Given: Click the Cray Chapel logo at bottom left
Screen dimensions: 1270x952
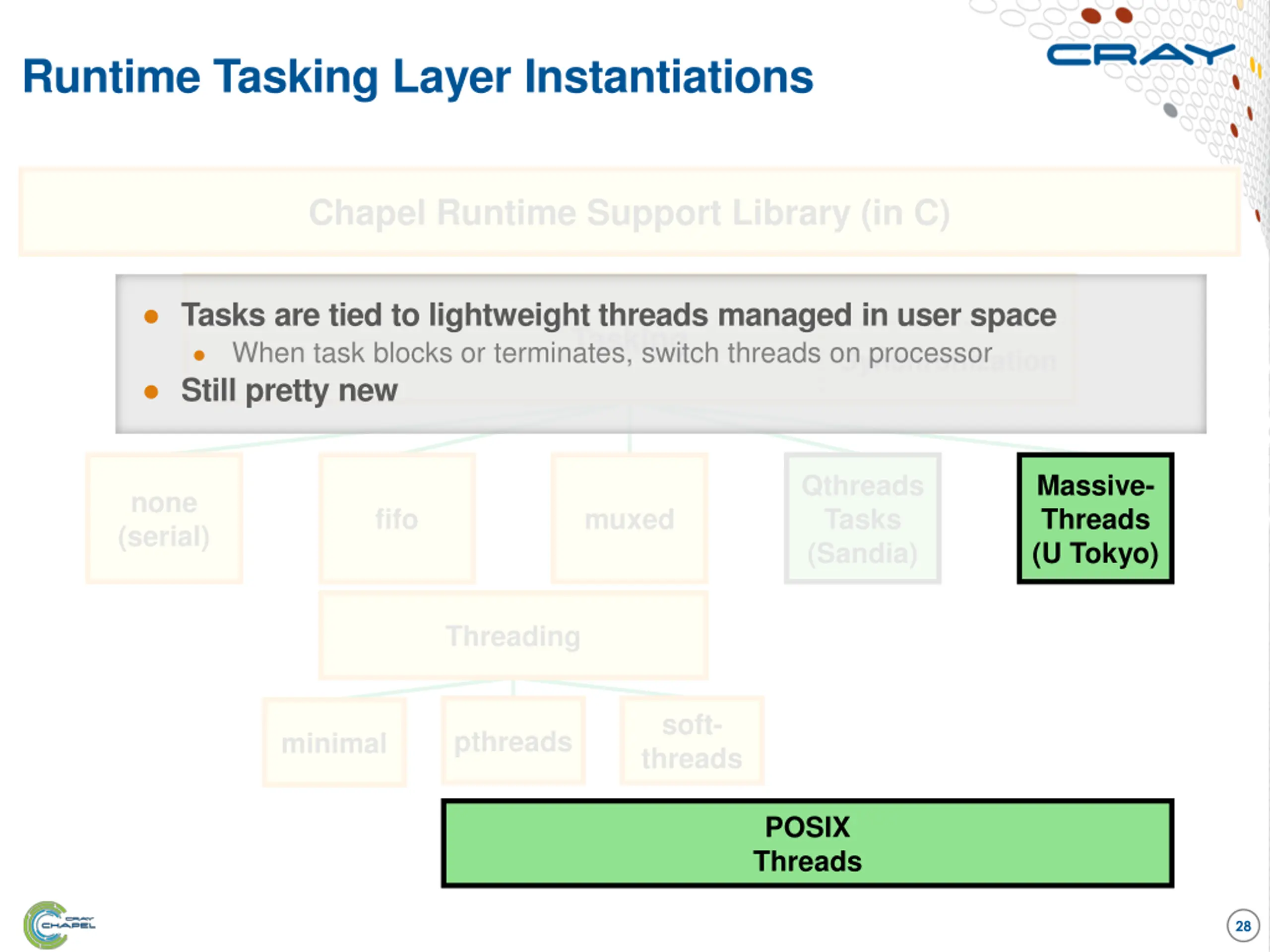Looking at the screenshot, I should click(x=59, y=924).
